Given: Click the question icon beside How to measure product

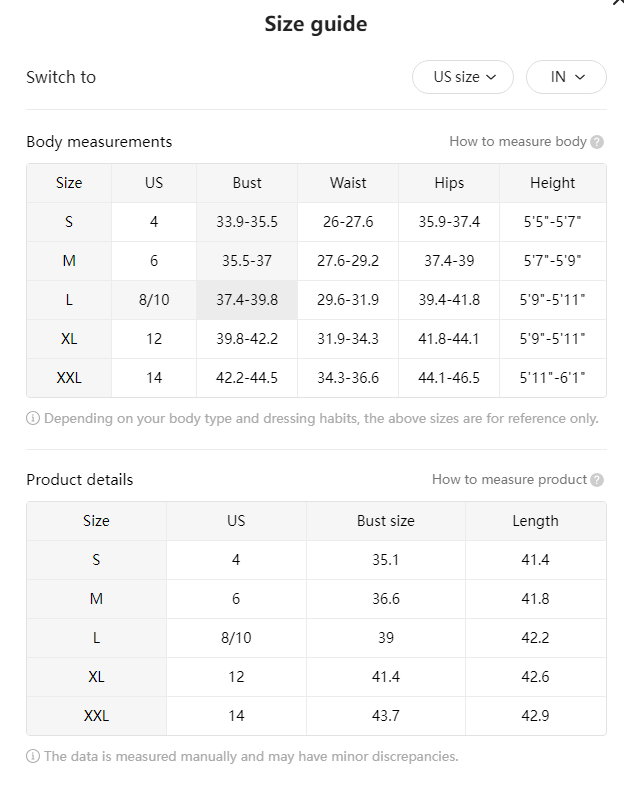Looking at the screenshot, I should pos(598,480).
